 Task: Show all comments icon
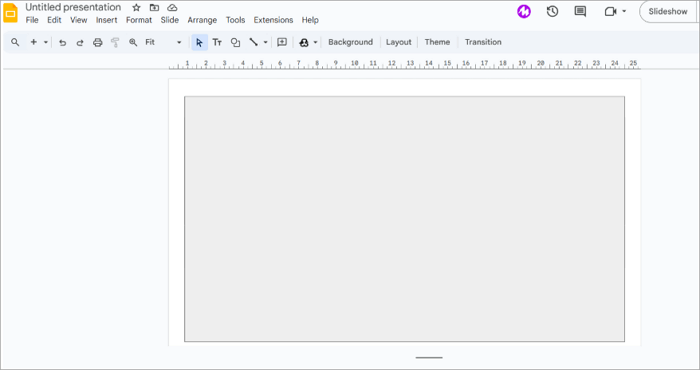580,12
